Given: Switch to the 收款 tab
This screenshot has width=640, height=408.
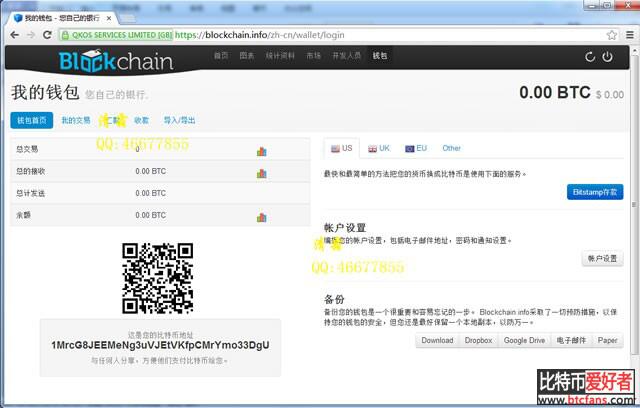Looking at the screenshot, I should click(x=141, y=120).
